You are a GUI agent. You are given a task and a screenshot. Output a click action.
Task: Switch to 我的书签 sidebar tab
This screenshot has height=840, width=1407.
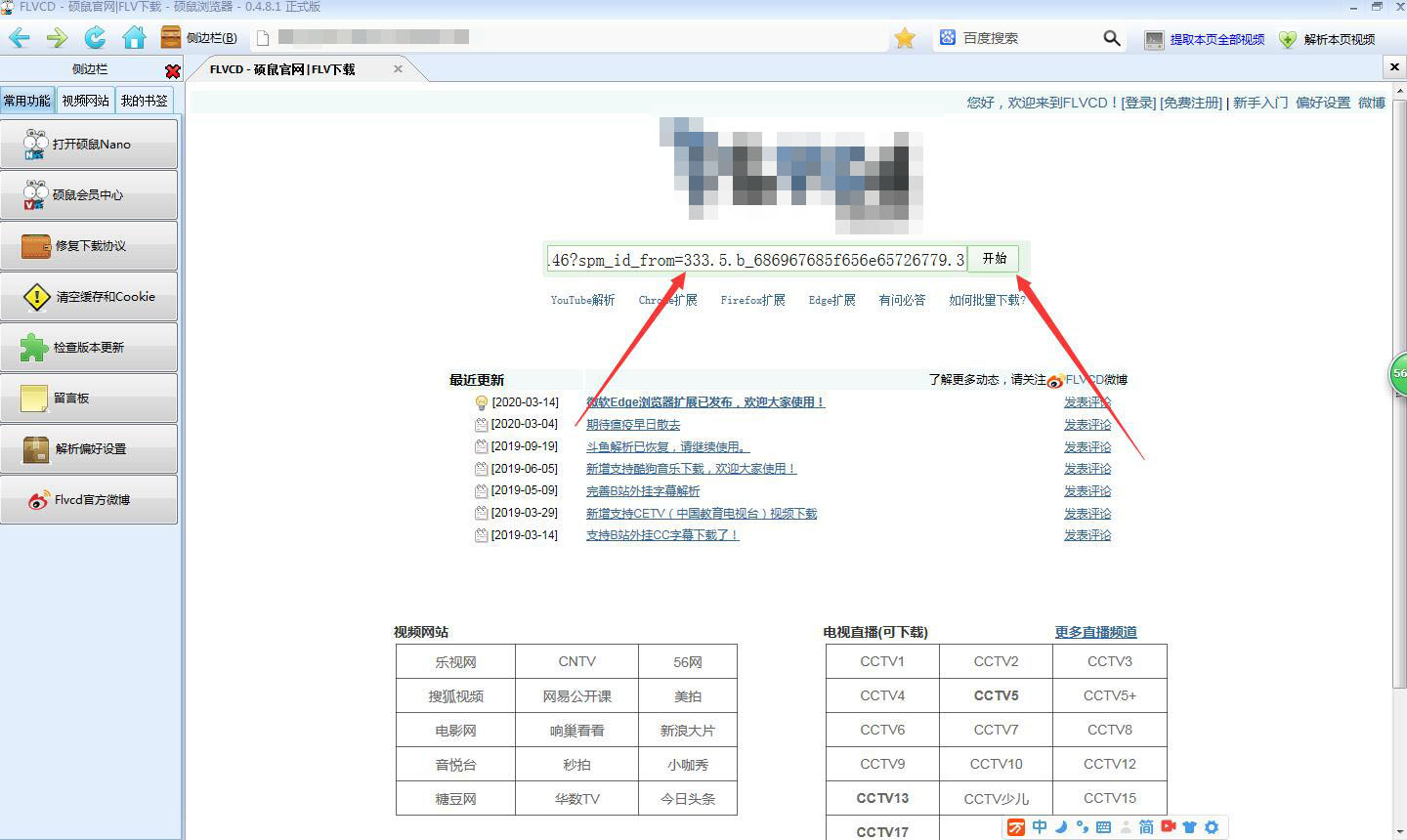(x=145, y=101)
